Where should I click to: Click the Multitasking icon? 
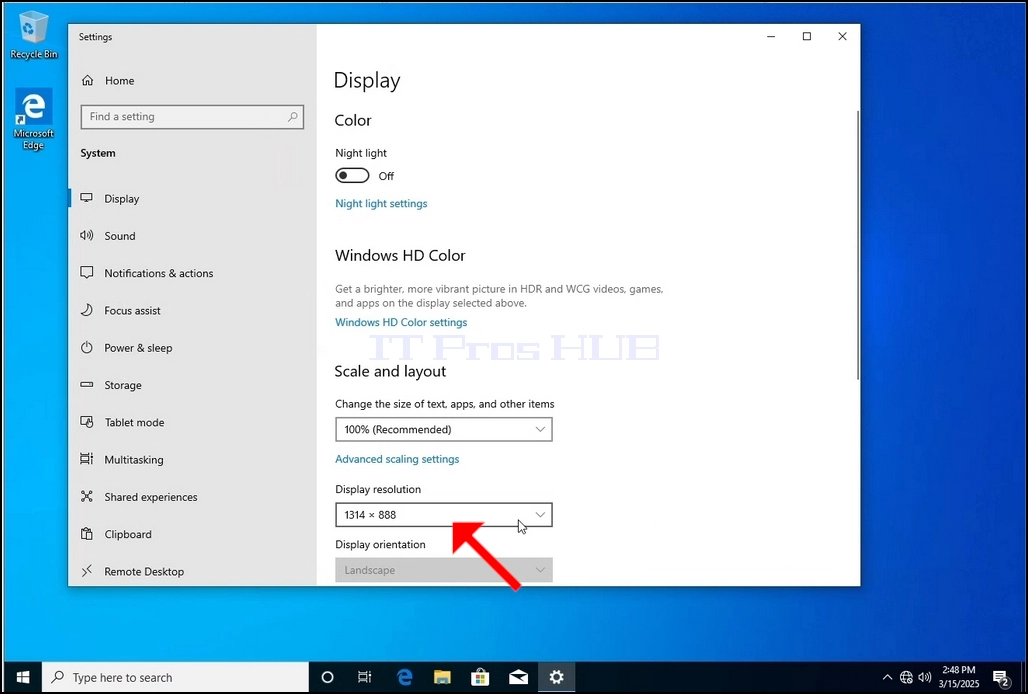[87, 459]
